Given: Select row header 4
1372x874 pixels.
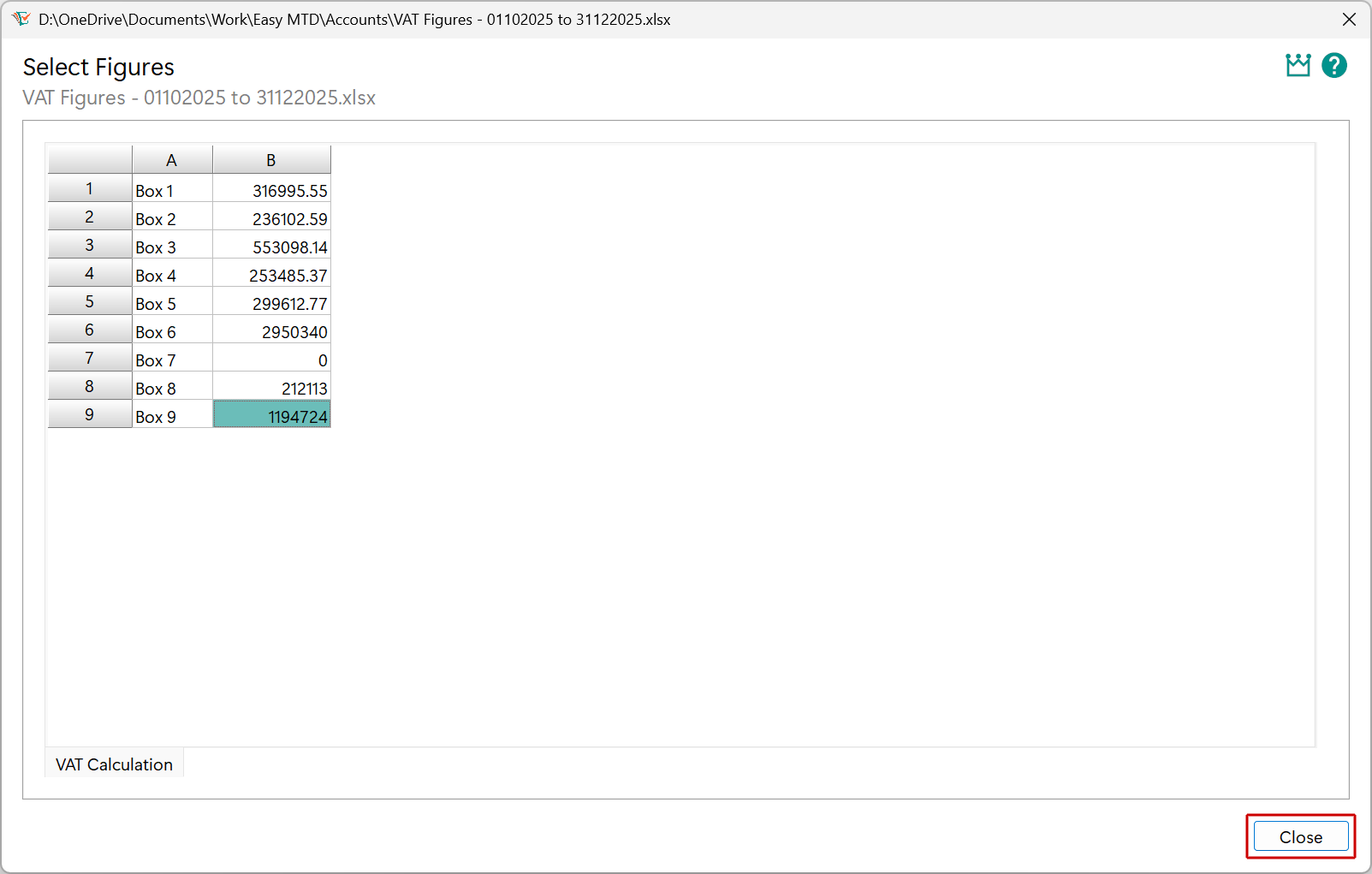Looking at the screenshot, I should point(89,273).
